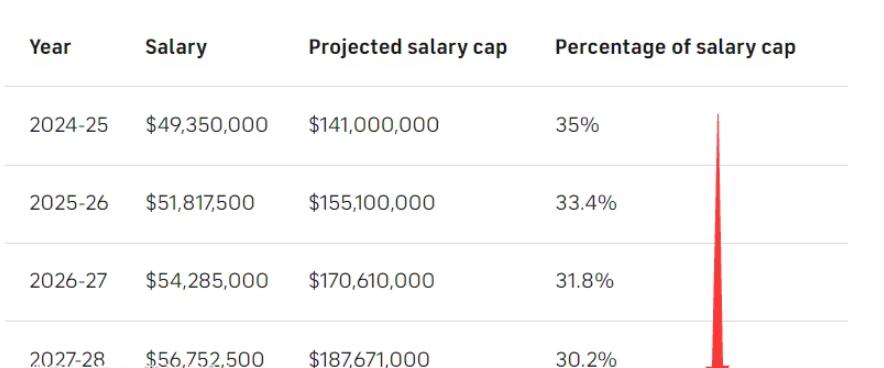This screenshot has height=368, width=884.
Task: Select the 2024-25 year cell
Action: click(69, 125)
